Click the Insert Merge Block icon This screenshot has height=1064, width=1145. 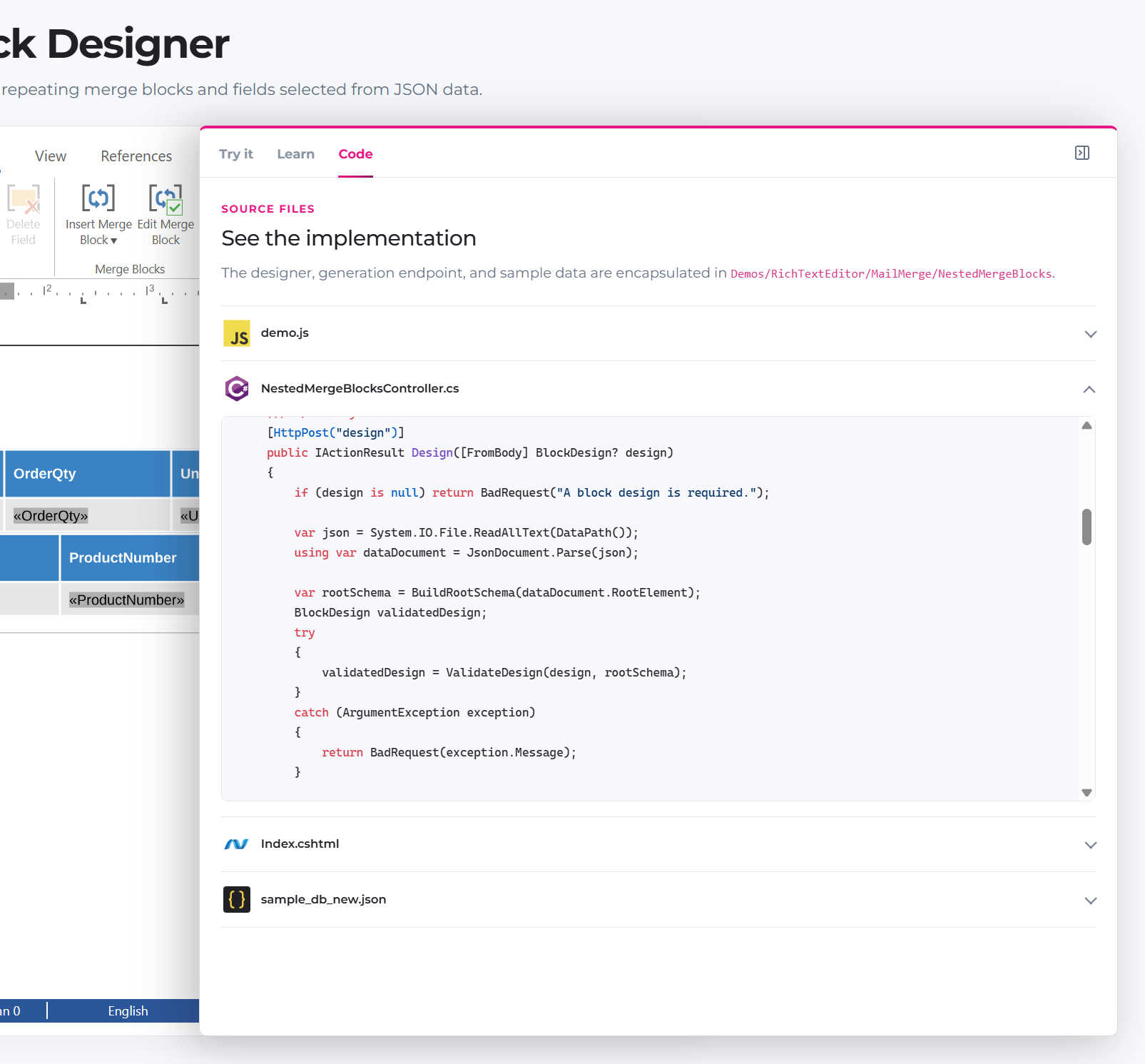(x=98, y=198)
